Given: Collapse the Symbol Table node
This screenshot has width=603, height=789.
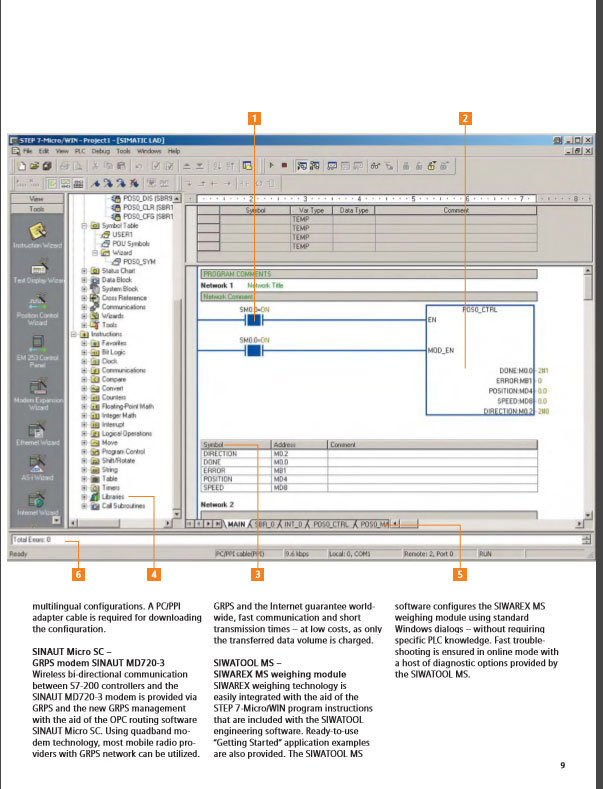Looking at the screenshot, I should [84, 225].
